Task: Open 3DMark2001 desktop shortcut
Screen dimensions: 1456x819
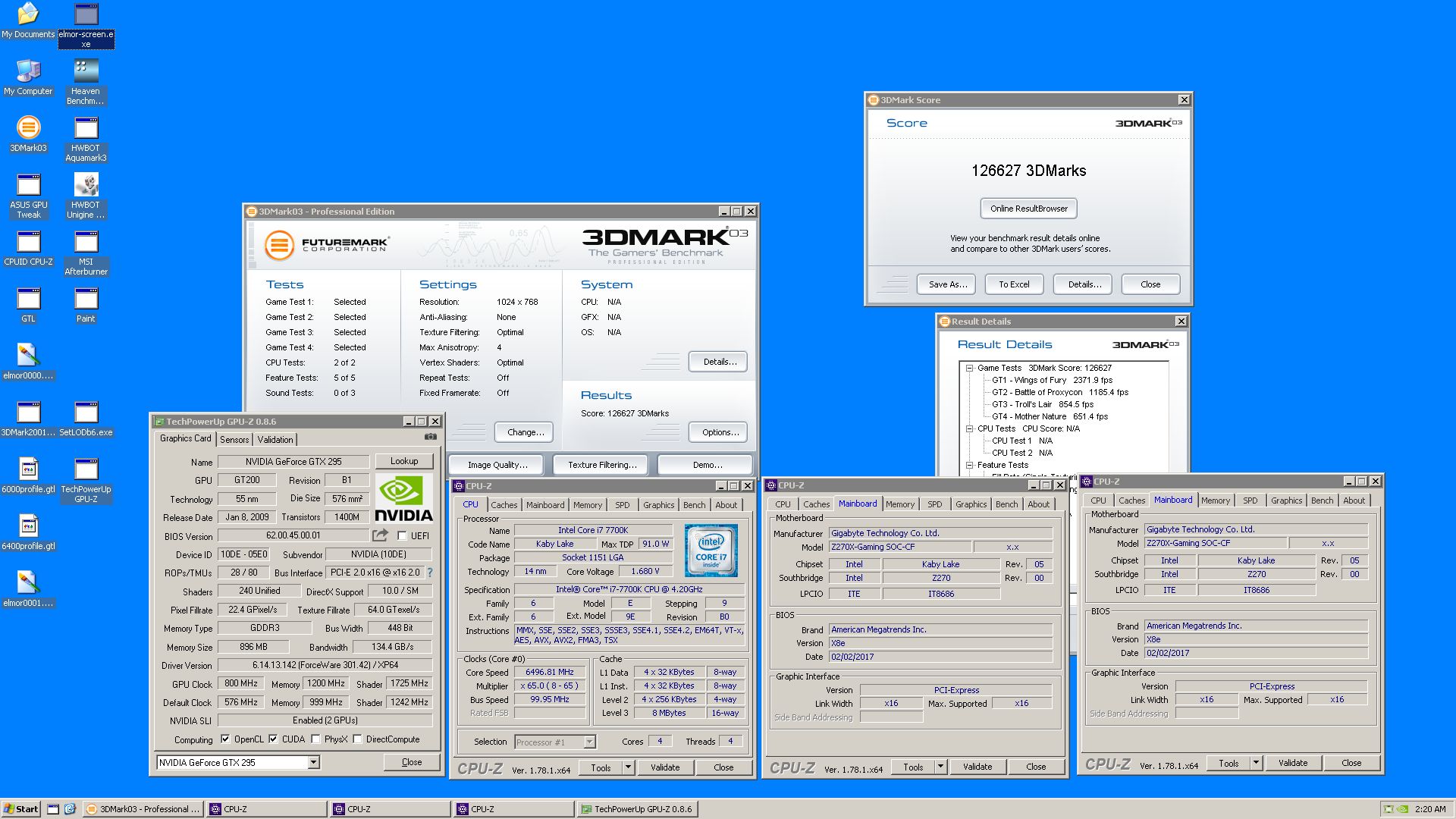Action: pos(28,419)
